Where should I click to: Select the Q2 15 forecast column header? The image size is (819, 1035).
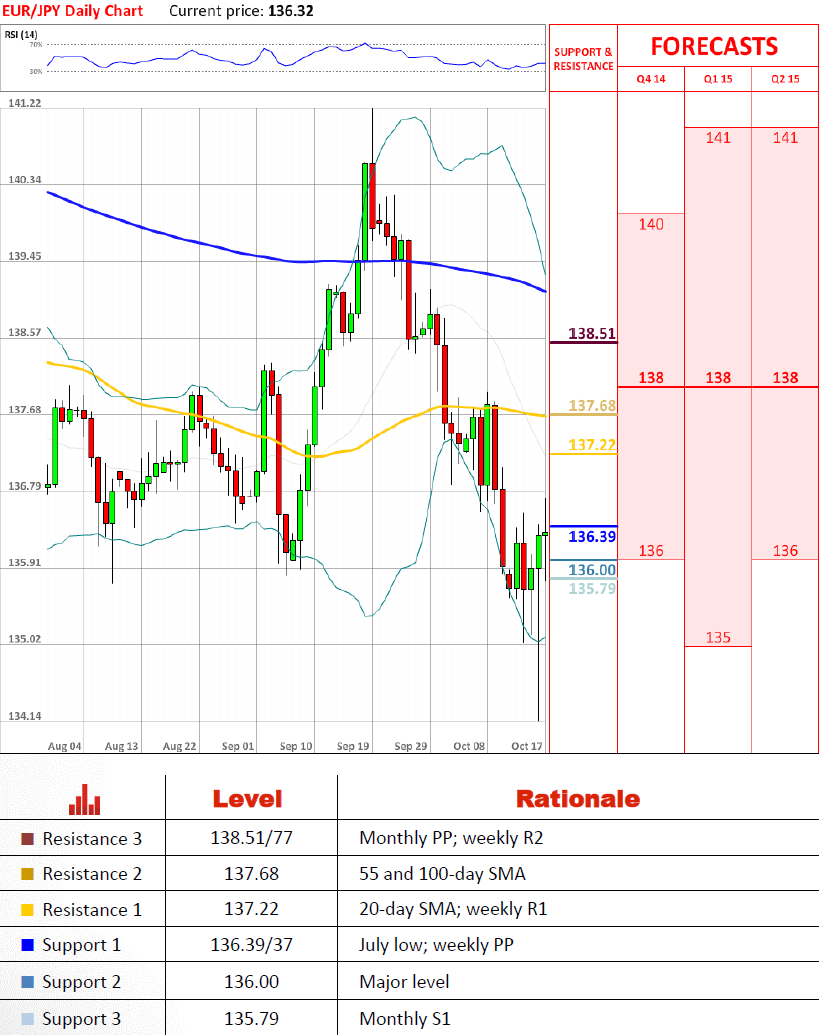785,79
